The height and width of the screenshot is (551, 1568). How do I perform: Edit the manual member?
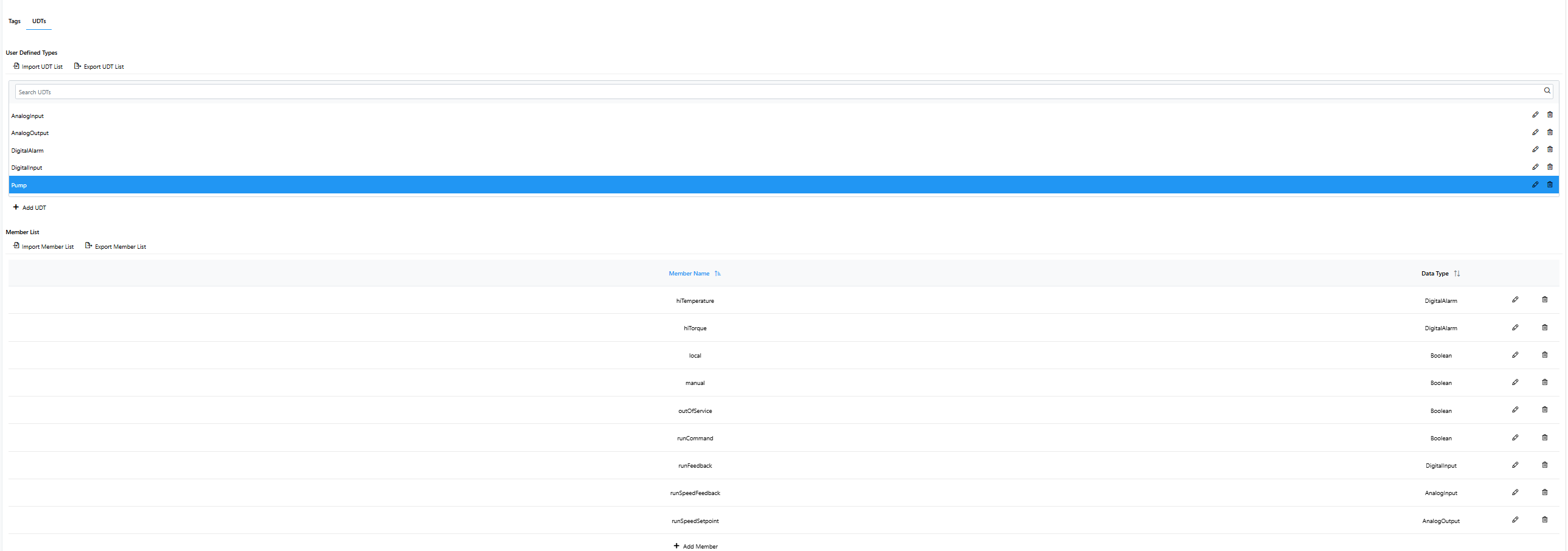1515,383
